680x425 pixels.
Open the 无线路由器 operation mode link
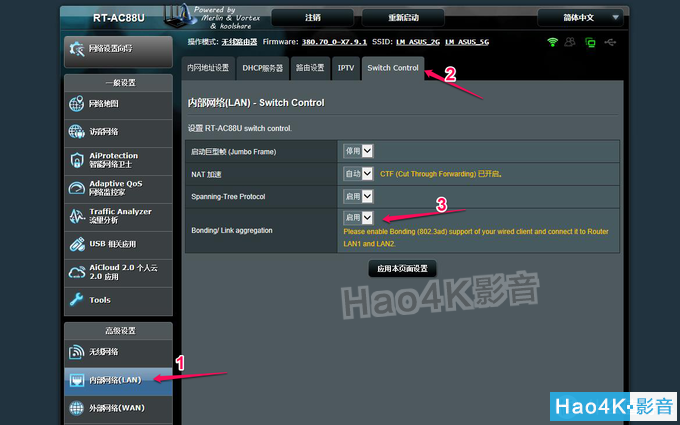point(239,42)
